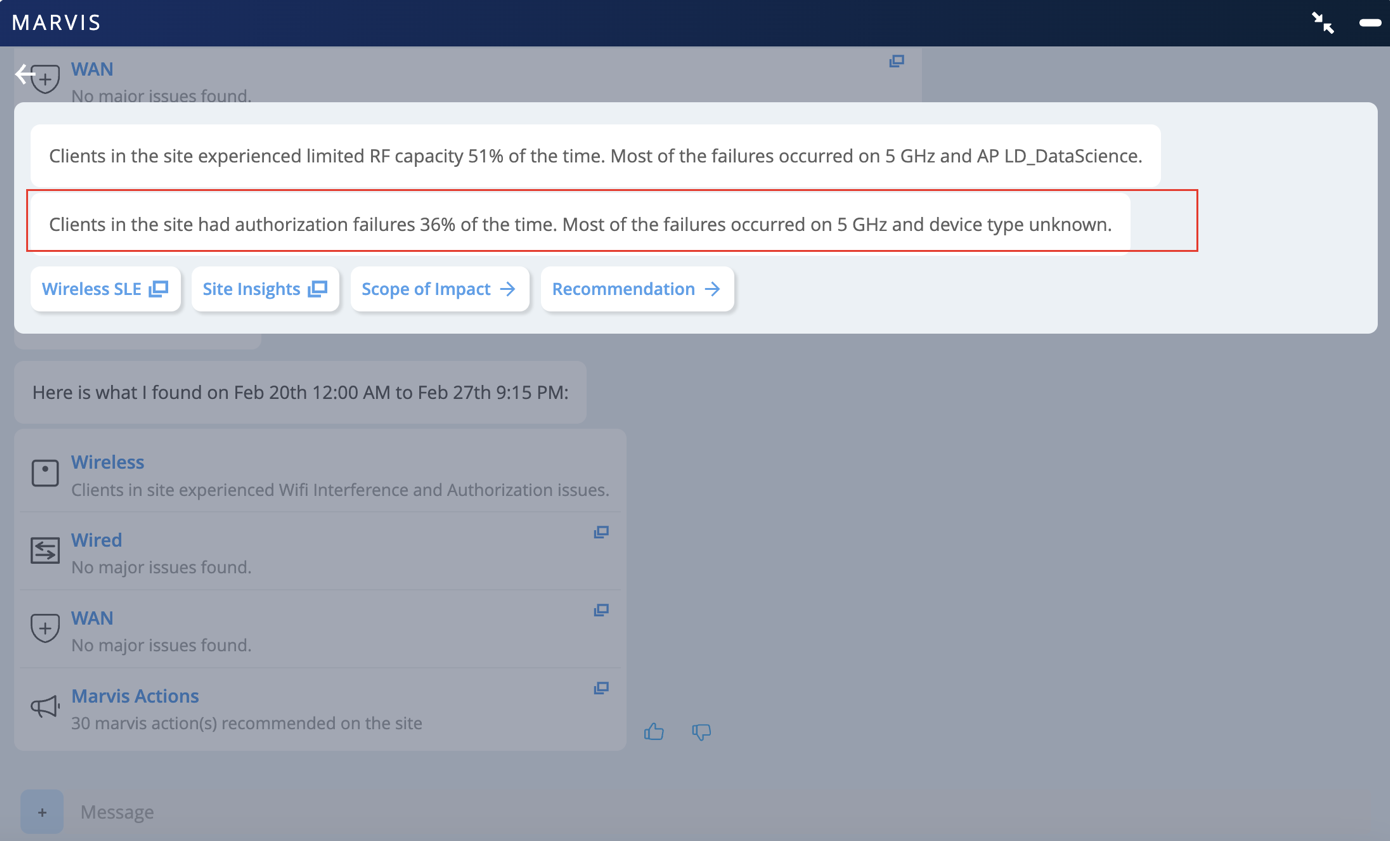1390x841 pixels.
Task: Click the Wireless access point icon
Action: [43, 470]
